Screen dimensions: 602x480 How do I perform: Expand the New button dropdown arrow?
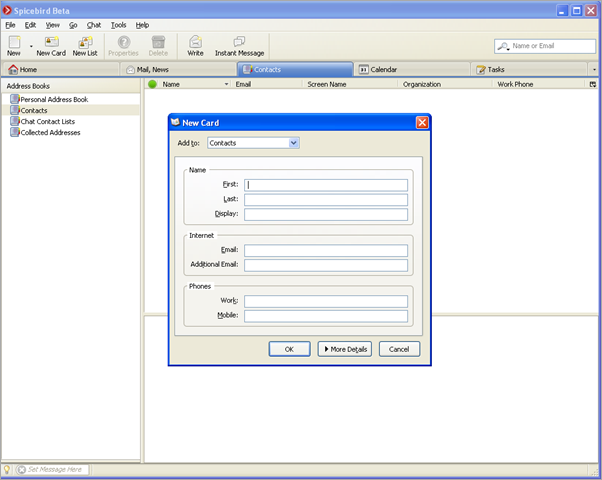[31, 46]
